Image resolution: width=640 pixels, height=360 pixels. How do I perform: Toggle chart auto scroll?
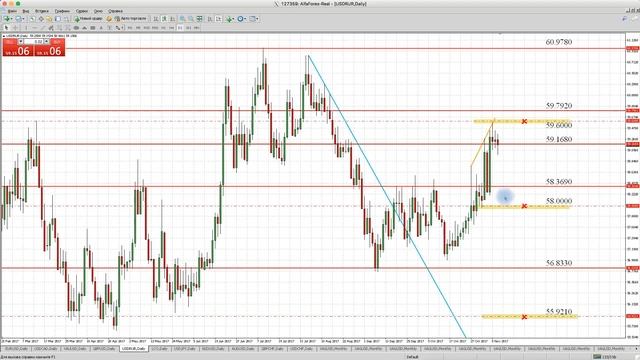(x=210, y=19)
